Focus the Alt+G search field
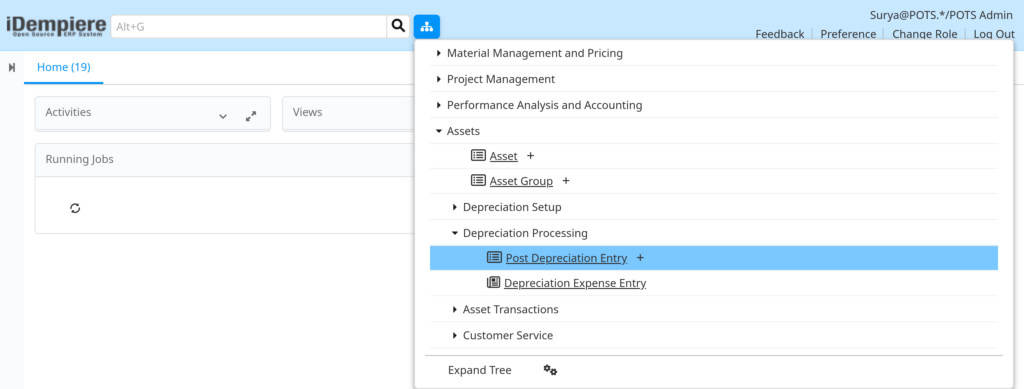Screen dimensions: 1024x389 coord(249,26)
